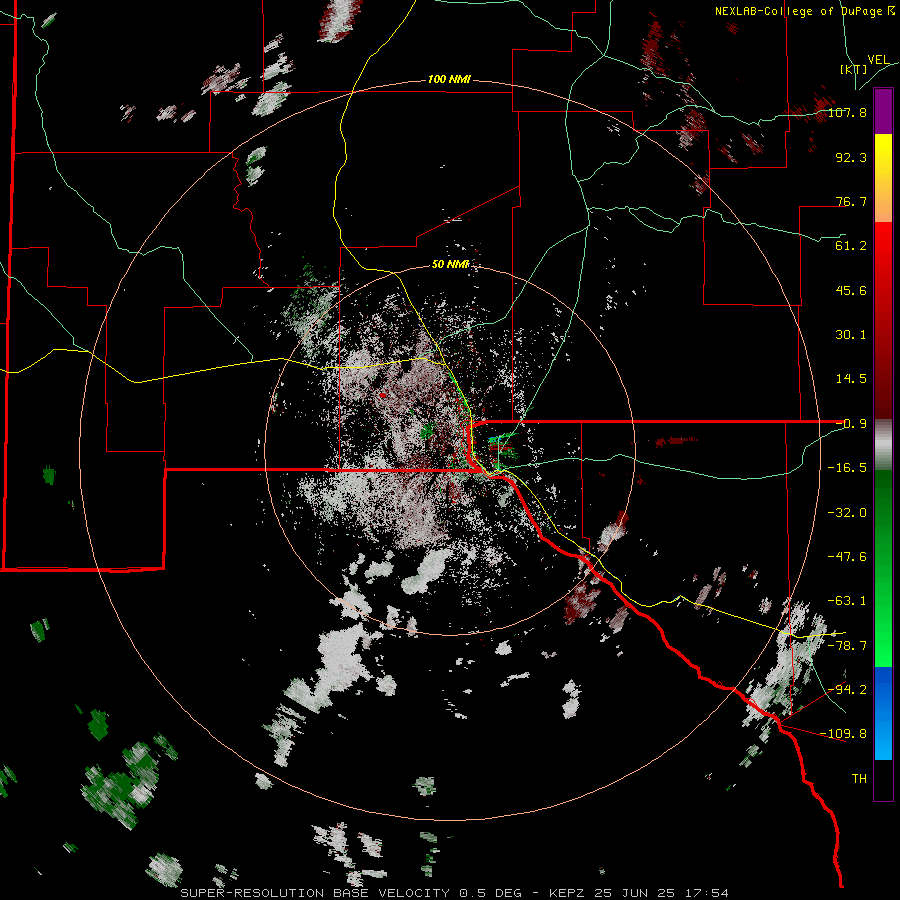The width and height of the screenshot is (900, 900).
Task: Click the 61.2 velocity scale value
Action: [851, 246]
